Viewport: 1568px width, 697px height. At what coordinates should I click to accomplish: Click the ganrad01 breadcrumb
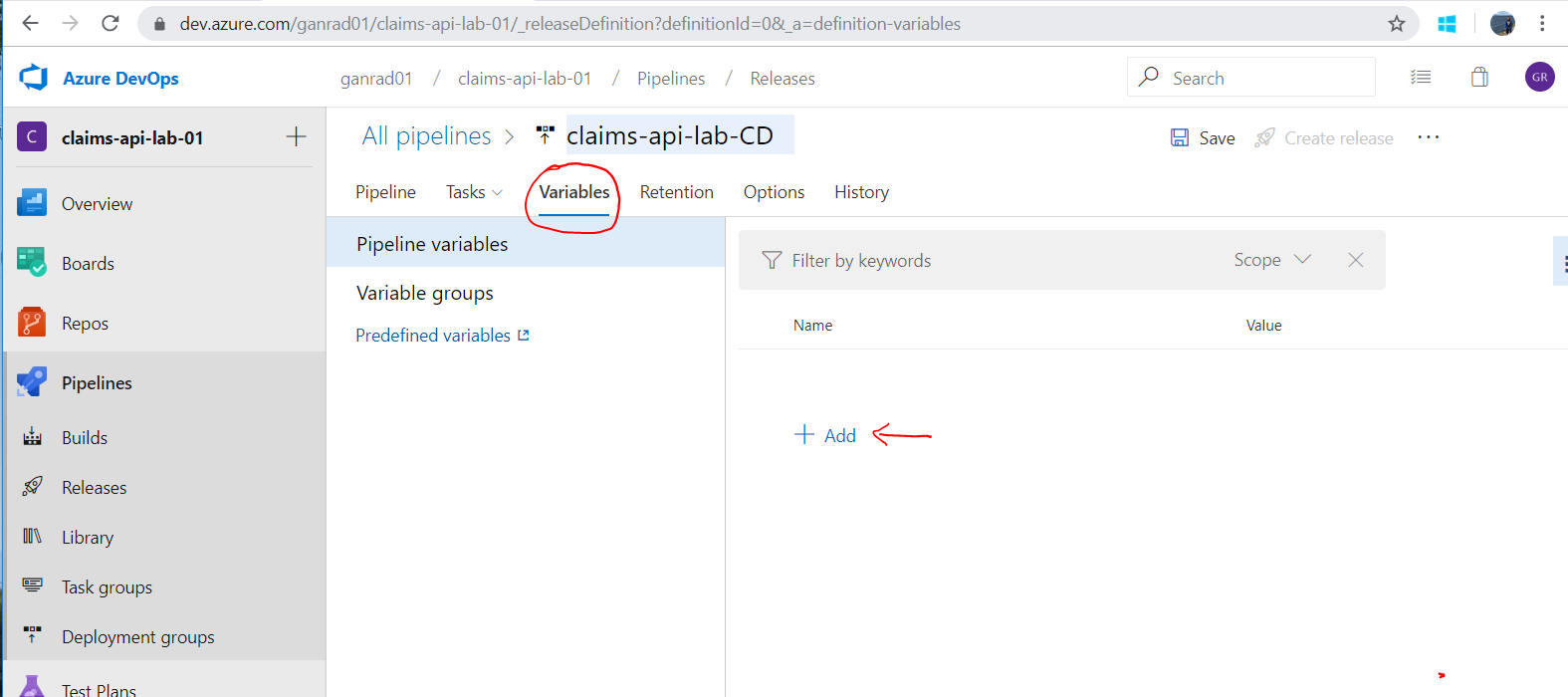[376, 78]
